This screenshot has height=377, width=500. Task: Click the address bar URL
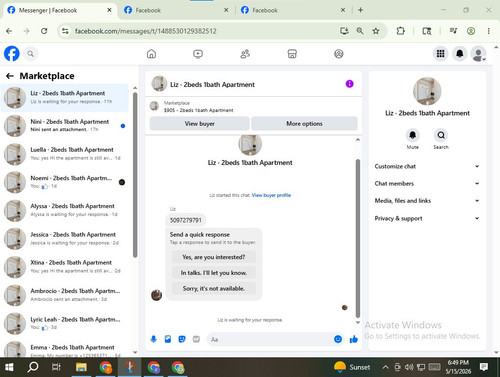click(145, 31)
